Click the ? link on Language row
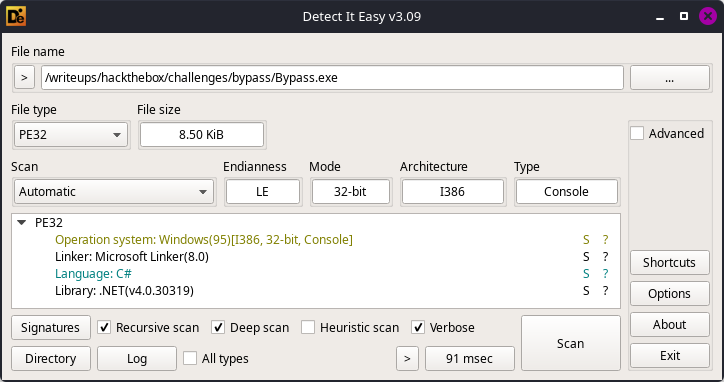 pos(605,274)
